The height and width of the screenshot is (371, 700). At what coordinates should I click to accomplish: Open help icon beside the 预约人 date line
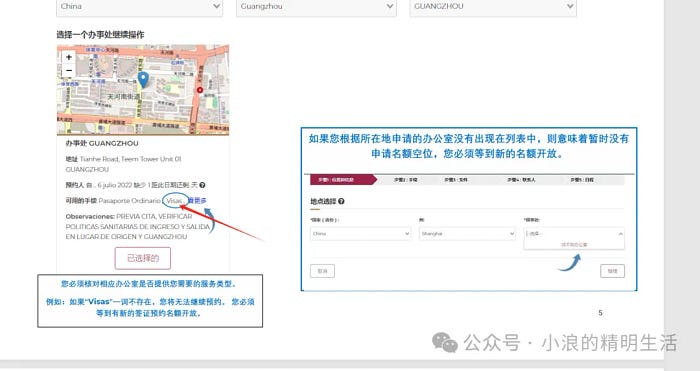(x=202, y=185)
